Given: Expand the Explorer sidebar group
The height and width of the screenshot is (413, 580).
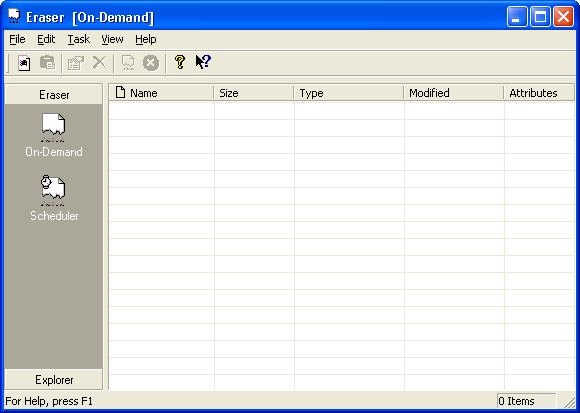Looking at the screenshot, I should pos(54,379).
